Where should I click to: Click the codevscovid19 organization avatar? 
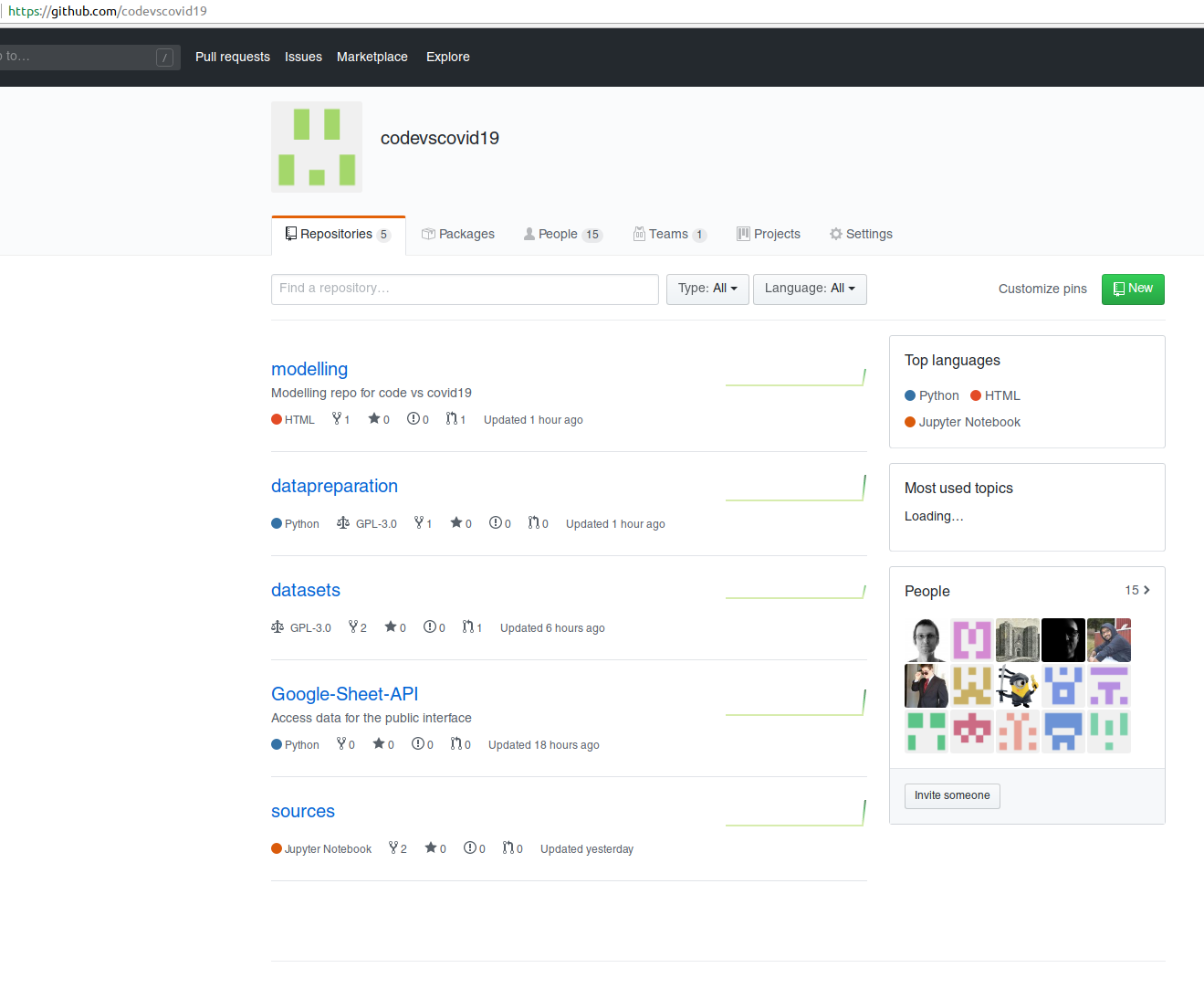click(x=317, y=147)
